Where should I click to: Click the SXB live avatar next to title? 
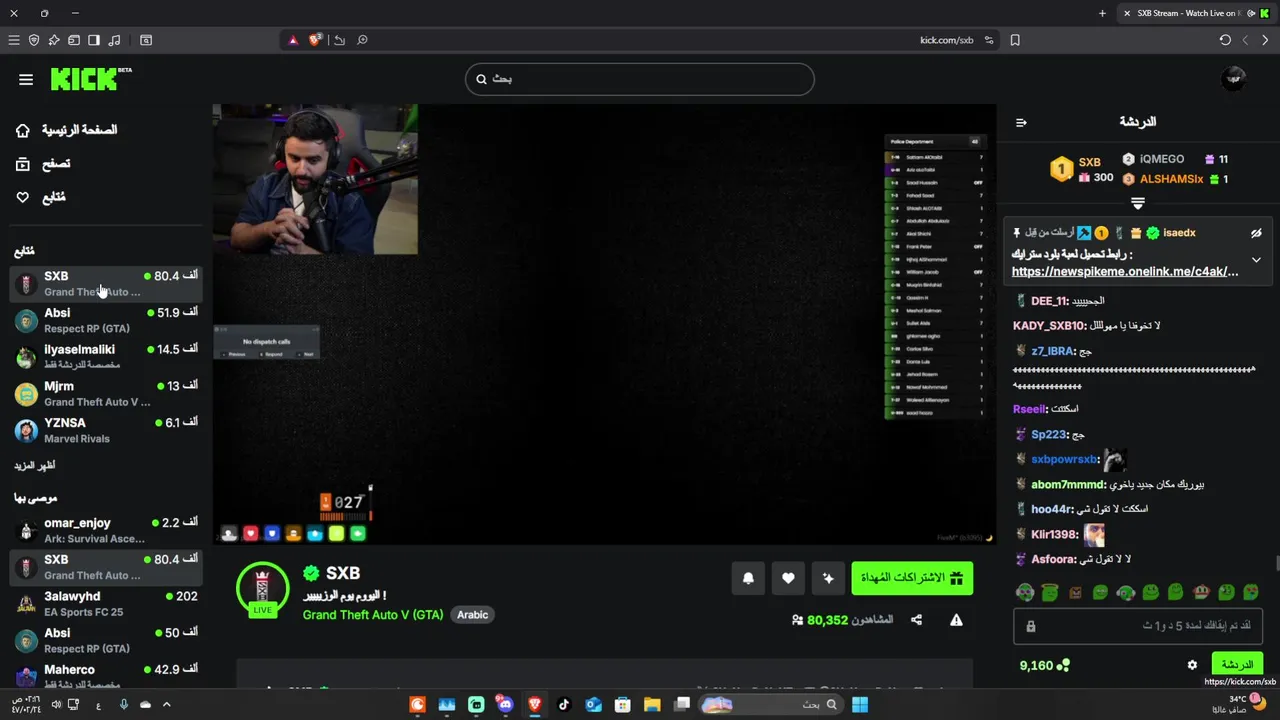pyautogui.click(x=262, y=590)
